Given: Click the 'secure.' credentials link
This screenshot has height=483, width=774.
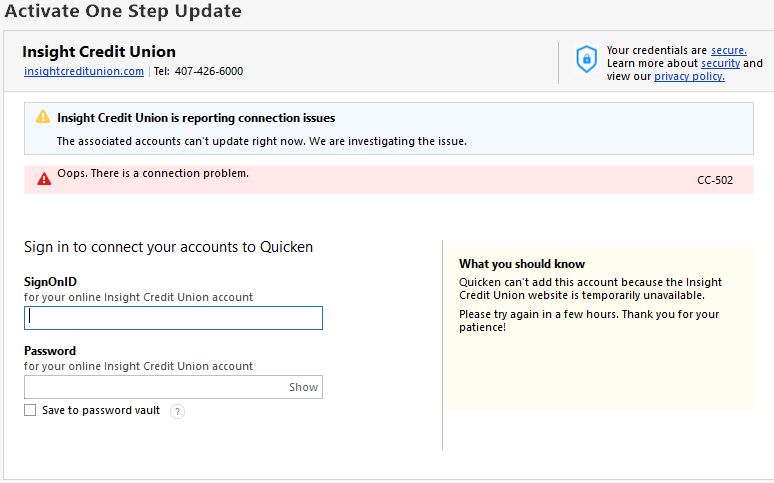Looking at the screenshot, I should [x=729, y=50].
